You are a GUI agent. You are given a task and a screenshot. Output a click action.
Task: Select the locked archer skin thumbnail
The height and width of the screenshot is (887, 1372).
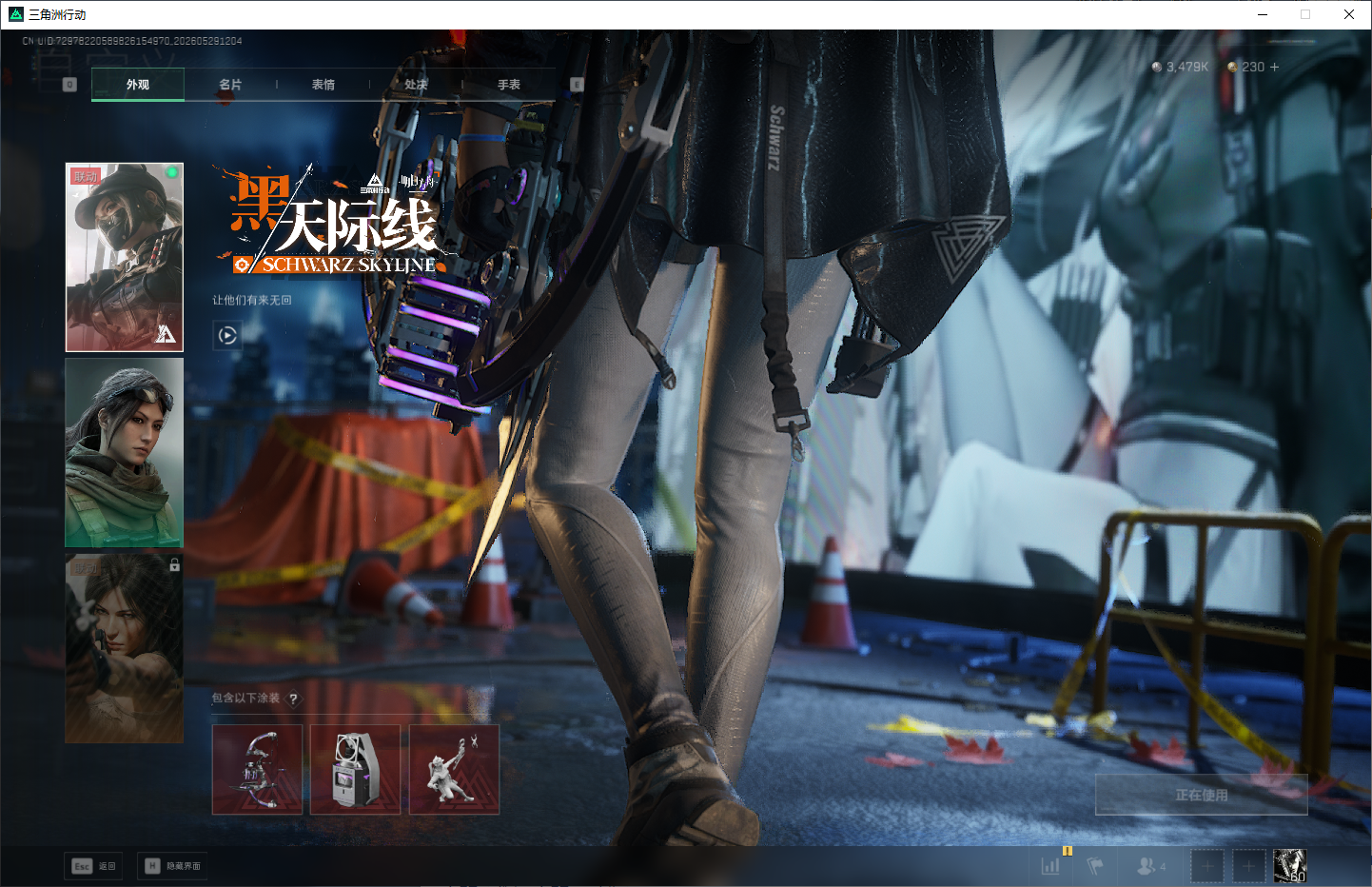coord(125,648)
